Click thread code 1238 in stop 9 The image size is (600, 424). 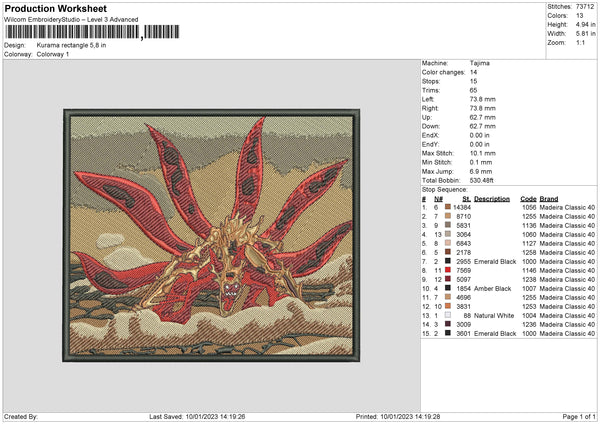pos(529,280)
